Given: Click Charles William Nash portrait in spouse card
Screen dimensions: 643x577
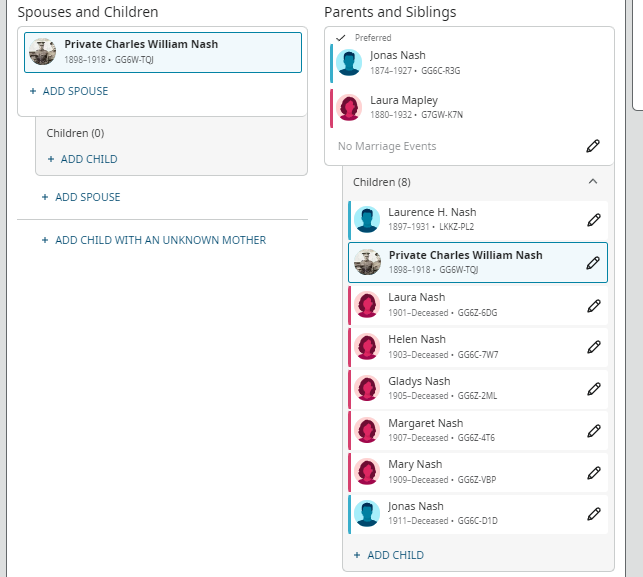Looking at the screenshot, I should pos(43,52).
